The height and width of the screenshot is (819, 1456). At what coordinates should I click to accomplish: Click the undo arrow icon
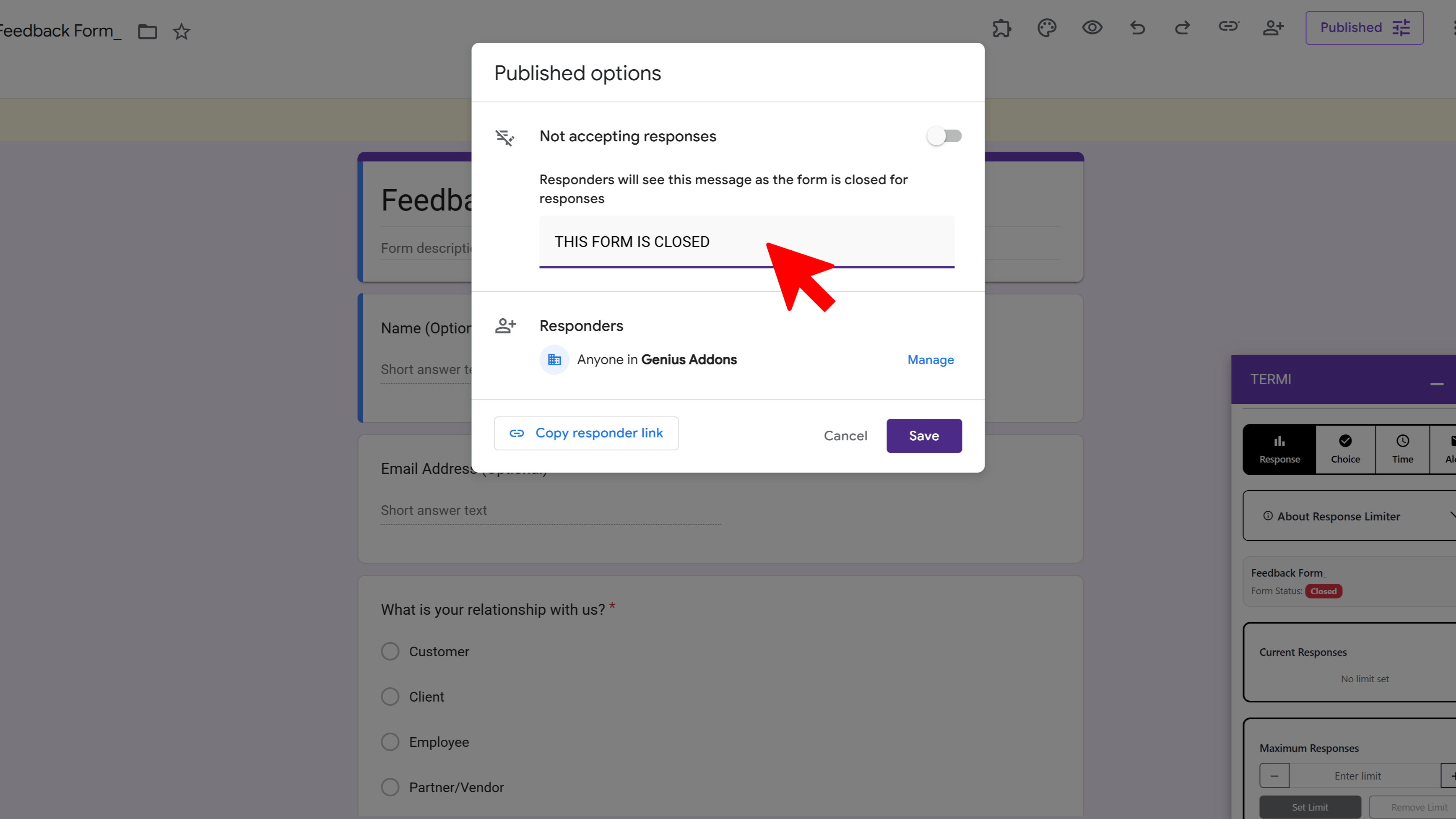(1137, 28)
